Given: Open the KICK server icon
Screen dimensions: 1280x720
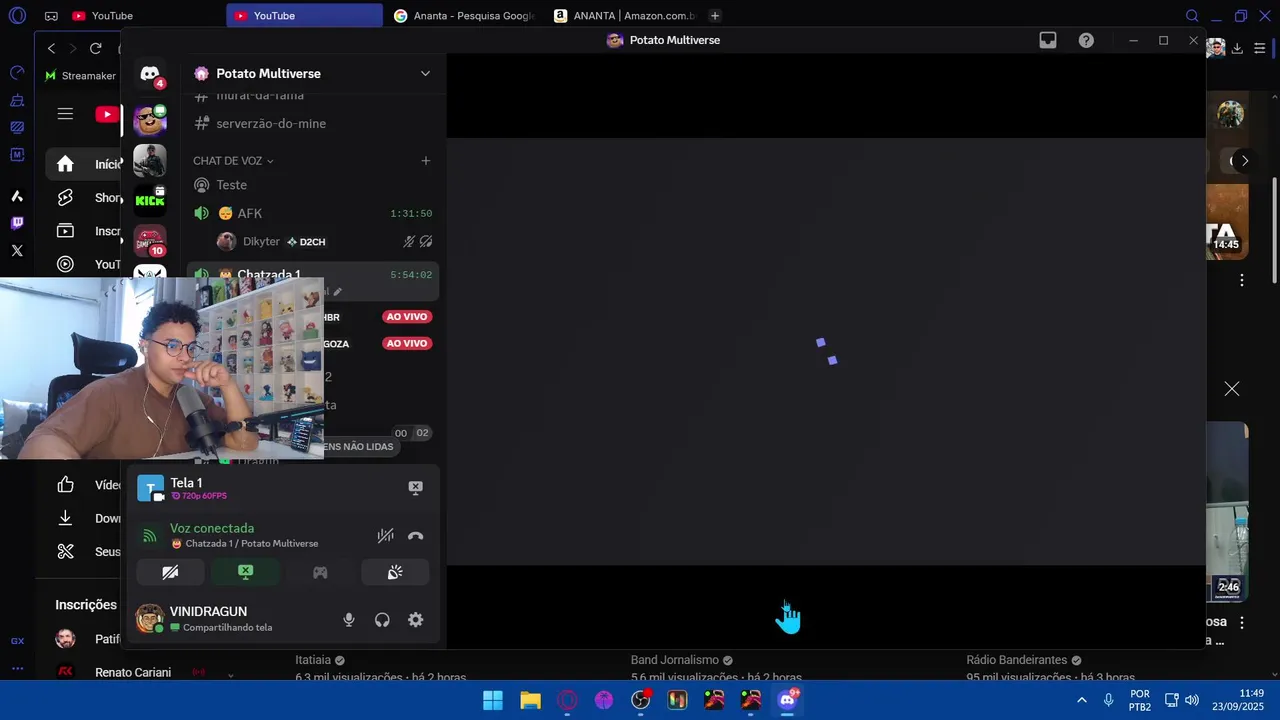Looking at the screenshot, I should coord(150,200).
